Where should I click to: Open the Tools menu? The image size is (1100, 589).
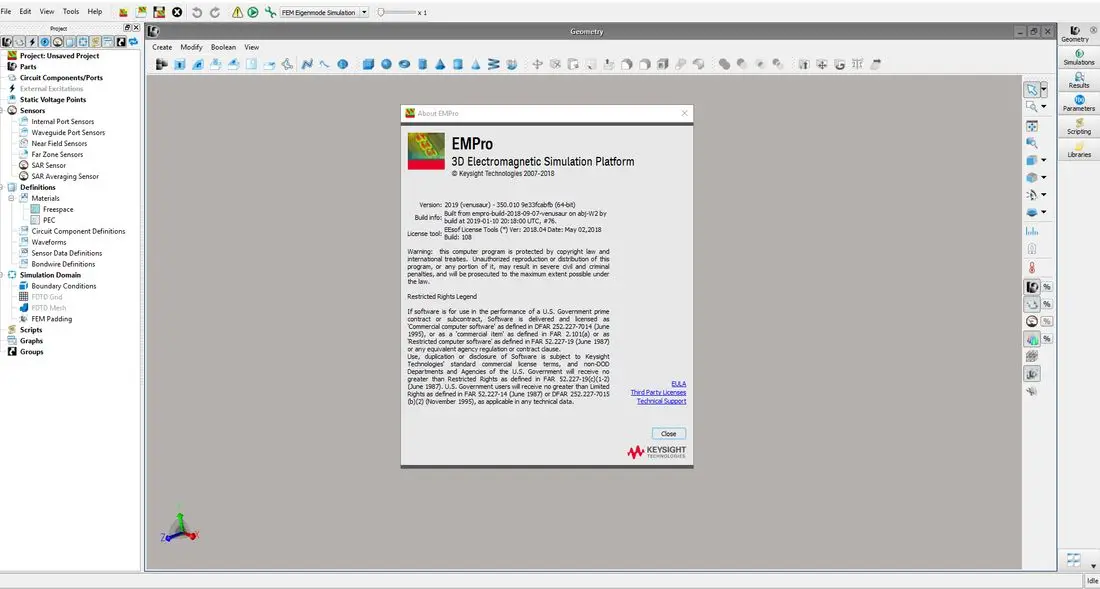pos(71,11)
